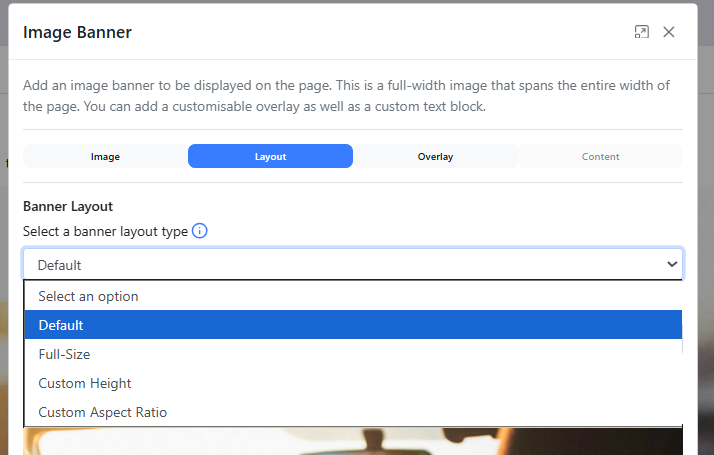Select the Layout tab
The width and height of the screenshot is (714, 455).
coord(270,156)
